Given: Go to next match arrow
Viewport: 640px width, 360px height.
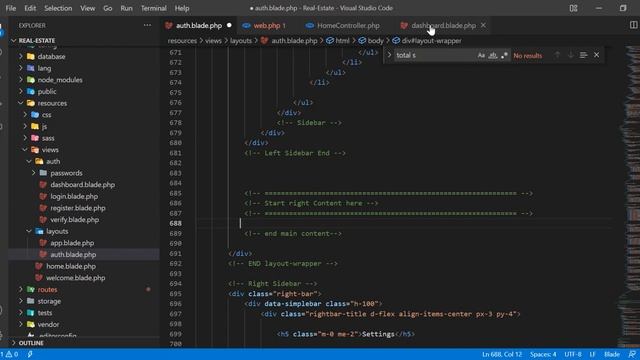Looking at the screenshot, I should coord(570,55).
